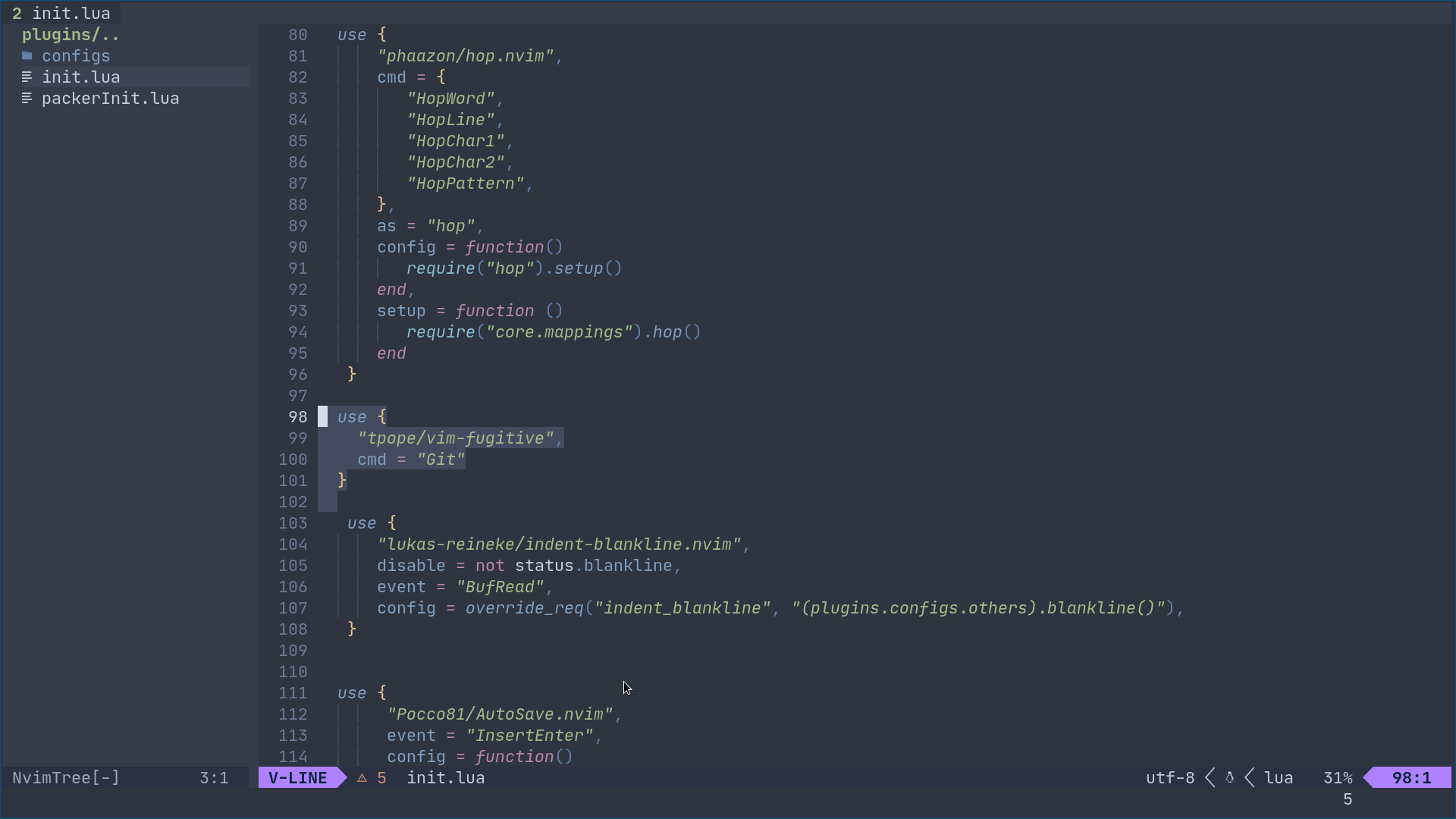Viewport: 1456px width, 819px height.
Task: Click the 31% scroll percentage indicator
Action: [x=1337, y=777]
